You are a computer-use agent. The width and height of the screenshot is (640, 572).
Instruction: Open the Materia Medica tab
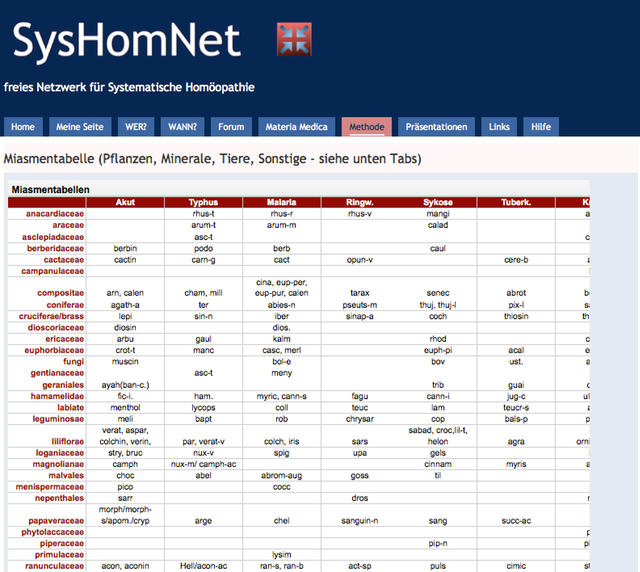tap(296, 127)
